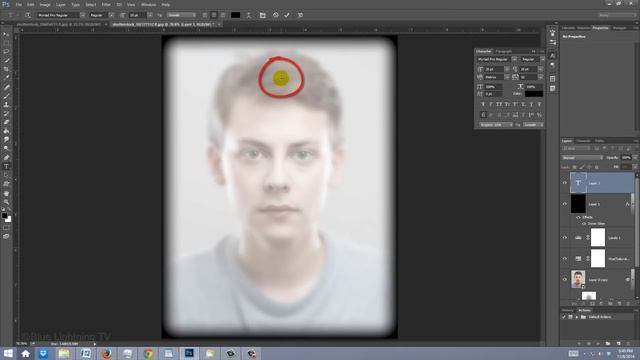Switch to the Paths tab

pos(599,141)
